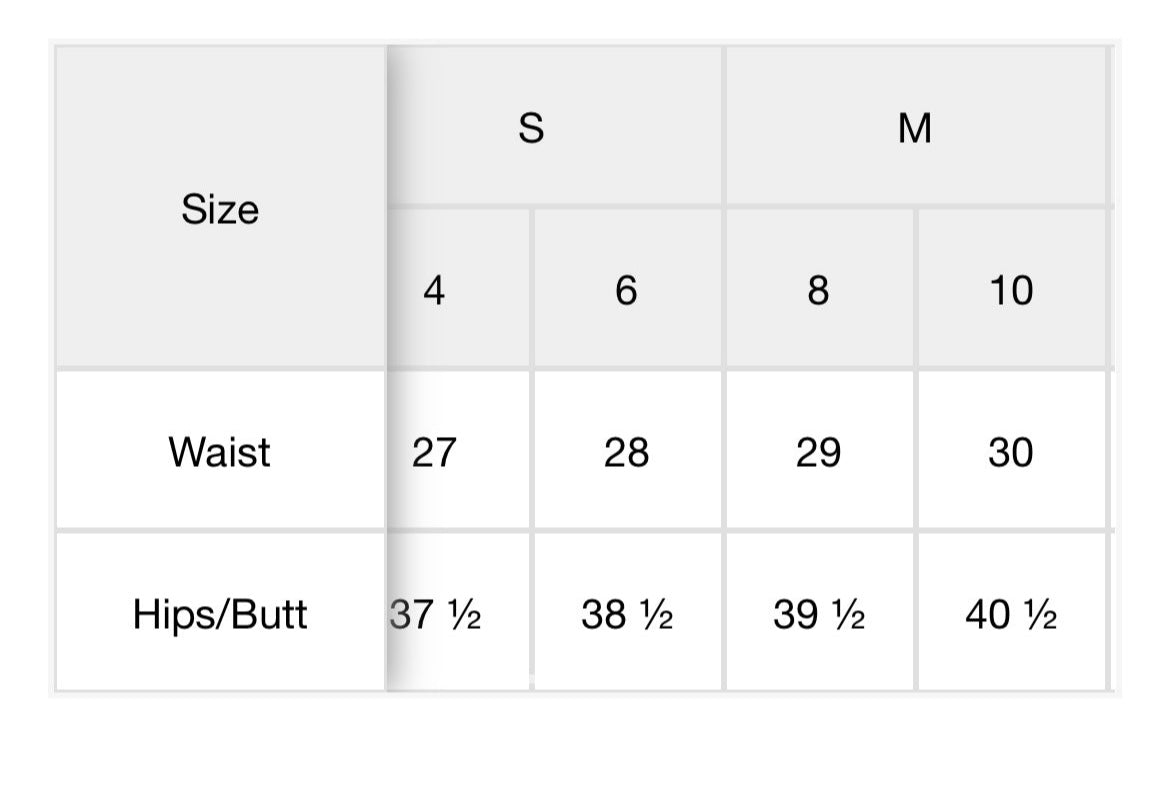The width and height of the screenshot is (1170, 798).
Task: Click the cut-off cell right of size 10
Action: pyautogui.click(x=1113, y=290)
